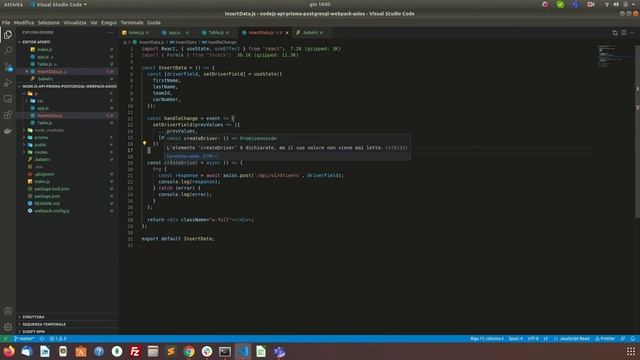Viewport: 640px width, 360px height.
Task: Click Spazi: 4 indentation setting
Action: tap(516, 339)
